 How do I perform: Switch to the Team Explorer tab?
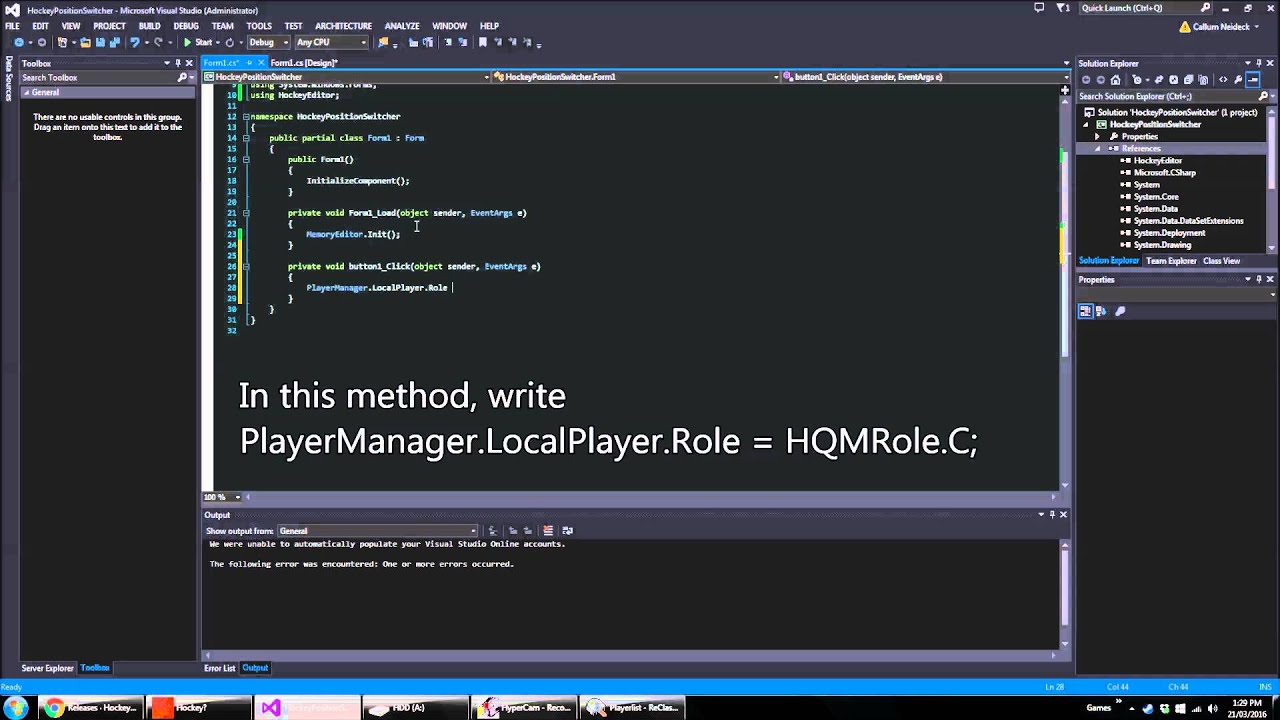click(x=1171, y=261)
